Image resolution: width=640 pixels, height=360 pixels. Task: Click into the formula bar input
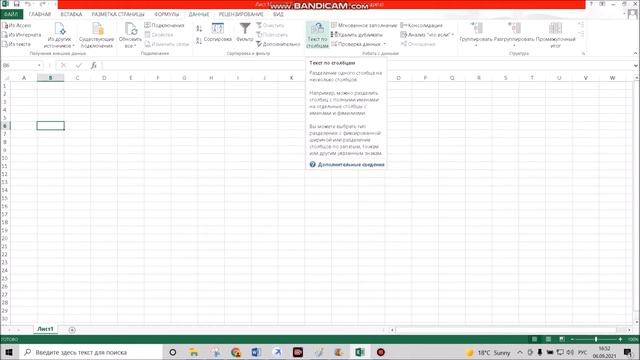[x=367, y=65]
